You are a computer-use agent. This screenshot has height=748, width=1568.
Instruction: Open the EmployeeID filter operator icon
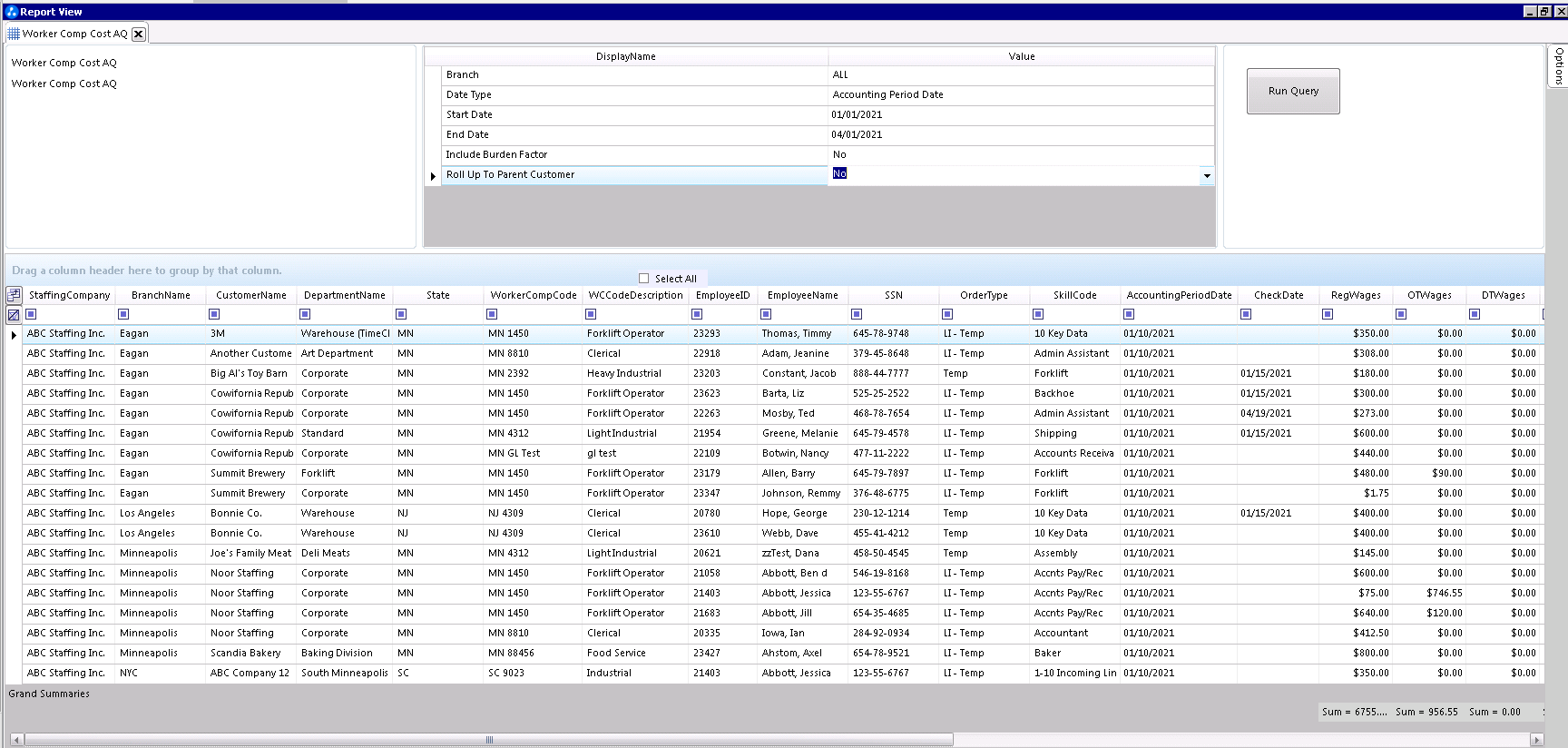click(697, 314)
